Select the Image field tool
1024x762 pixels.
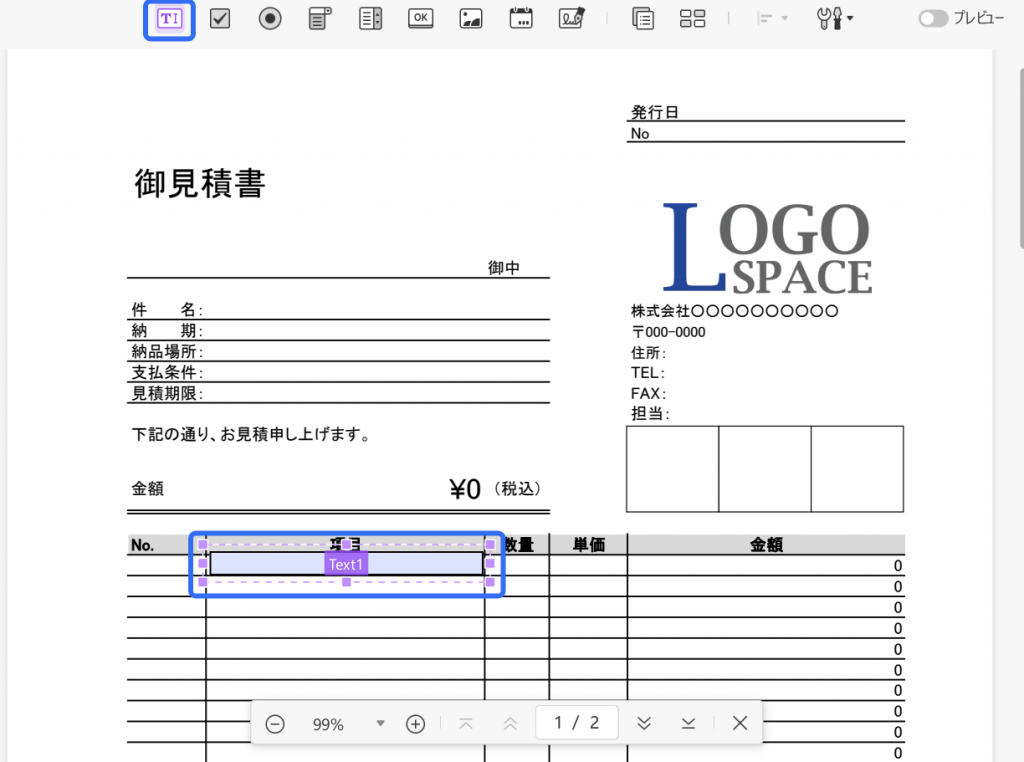click(x=471, y=18)
